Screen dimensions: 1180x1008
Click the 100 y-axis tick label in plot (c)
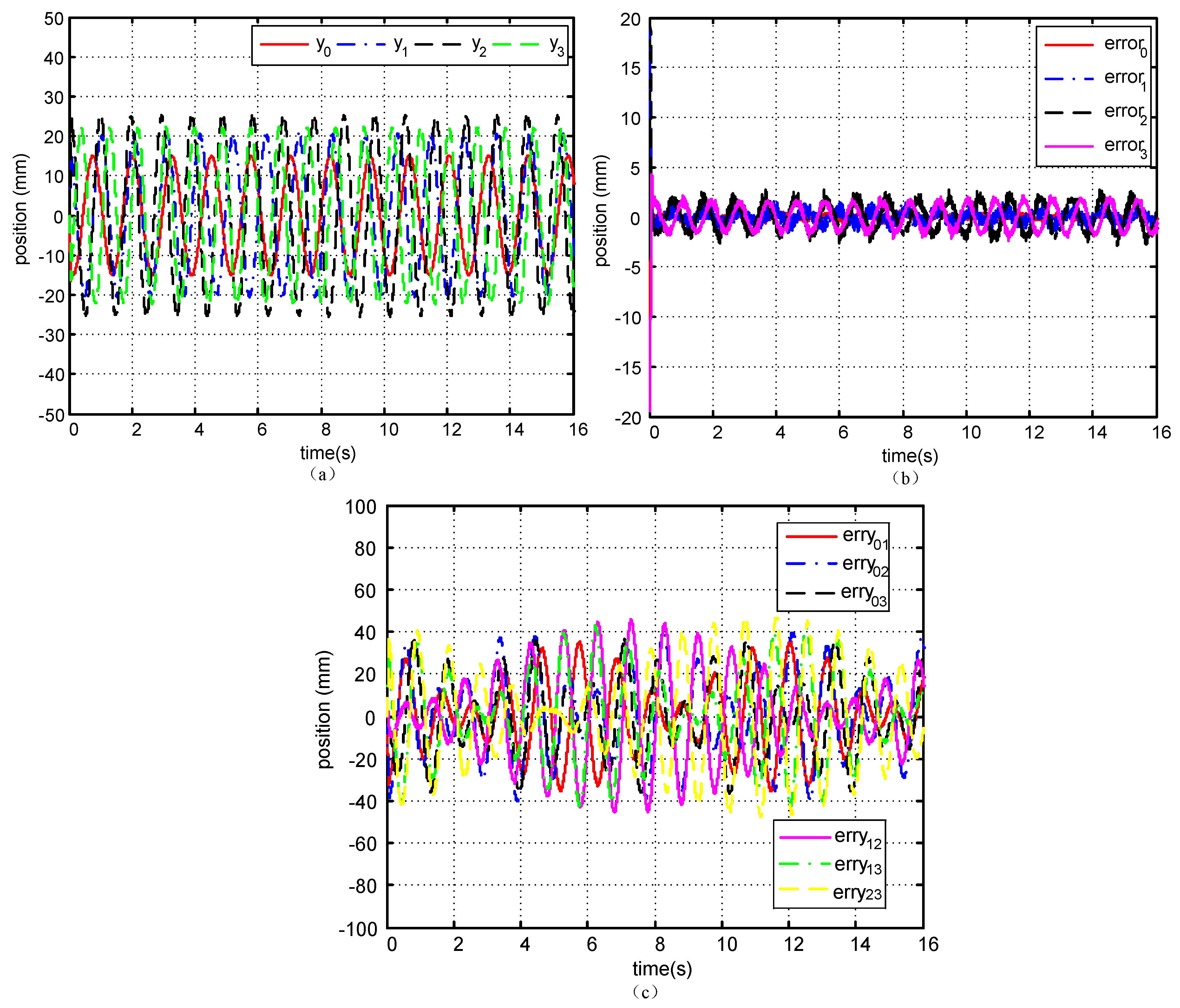[x=361, y=507]
